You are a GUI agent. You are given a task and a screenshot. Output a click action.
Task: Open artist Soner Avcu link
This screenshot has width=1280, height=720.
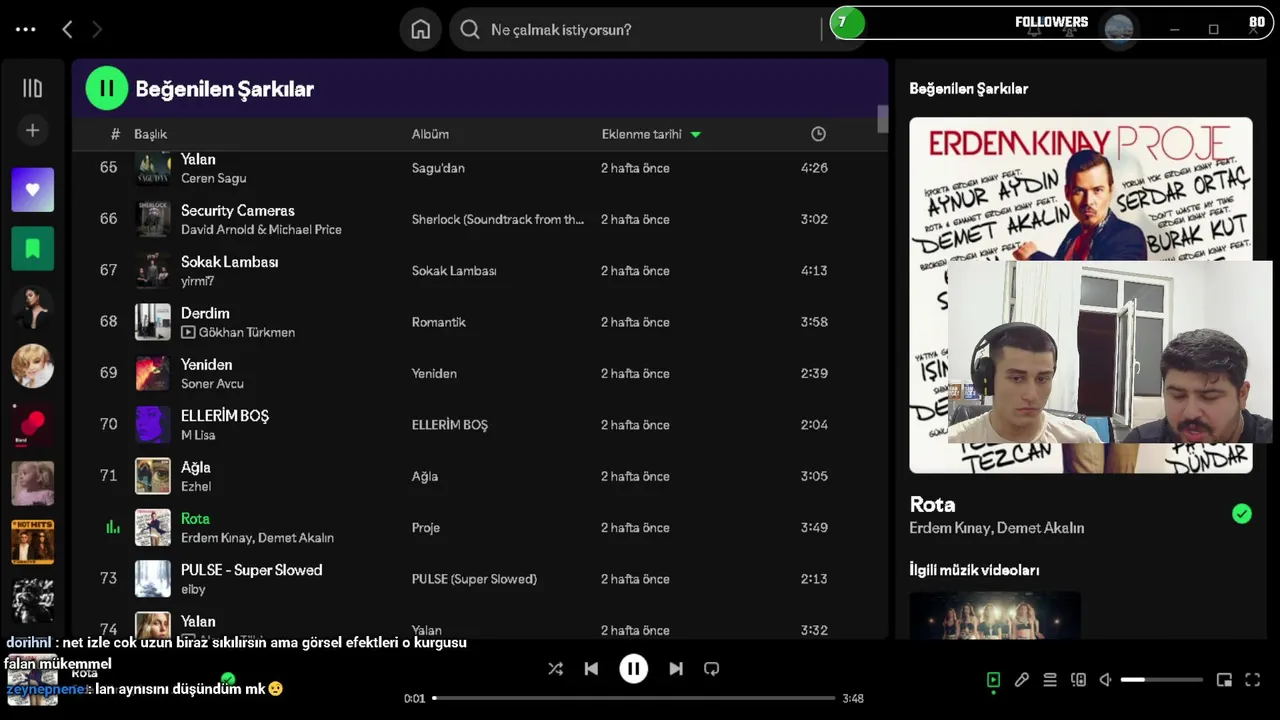tap(212, 383)
